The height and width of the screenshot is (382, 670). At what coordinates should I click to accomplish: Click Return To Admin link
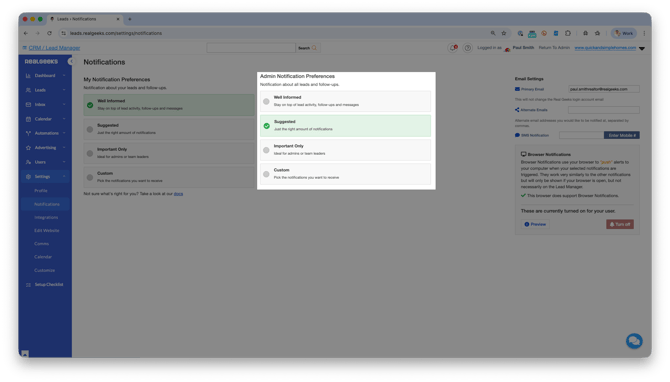tap(554, 48)
